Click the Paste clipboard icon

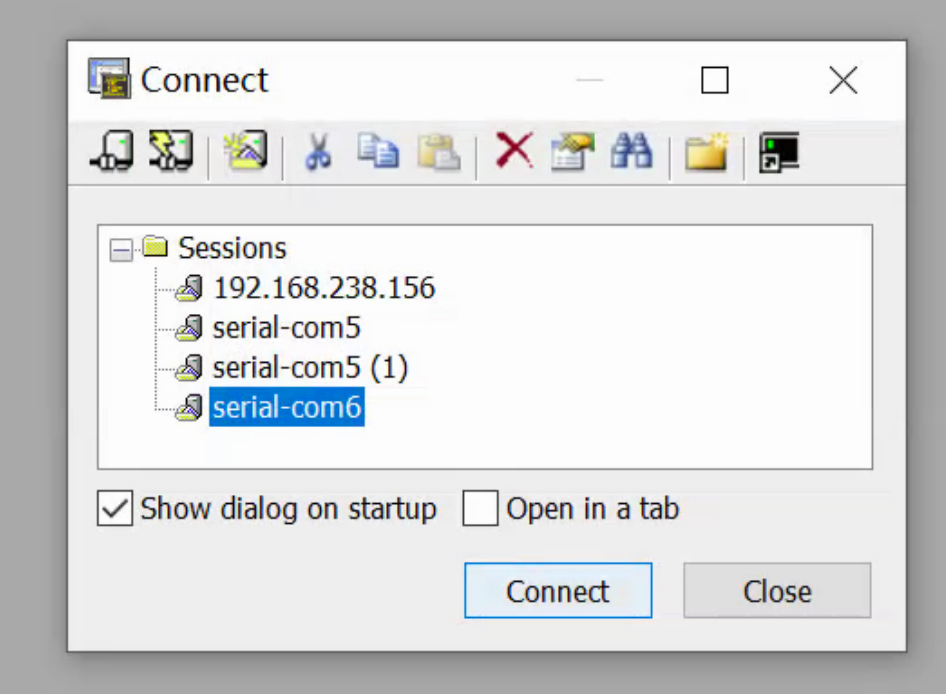pos(438,152)
